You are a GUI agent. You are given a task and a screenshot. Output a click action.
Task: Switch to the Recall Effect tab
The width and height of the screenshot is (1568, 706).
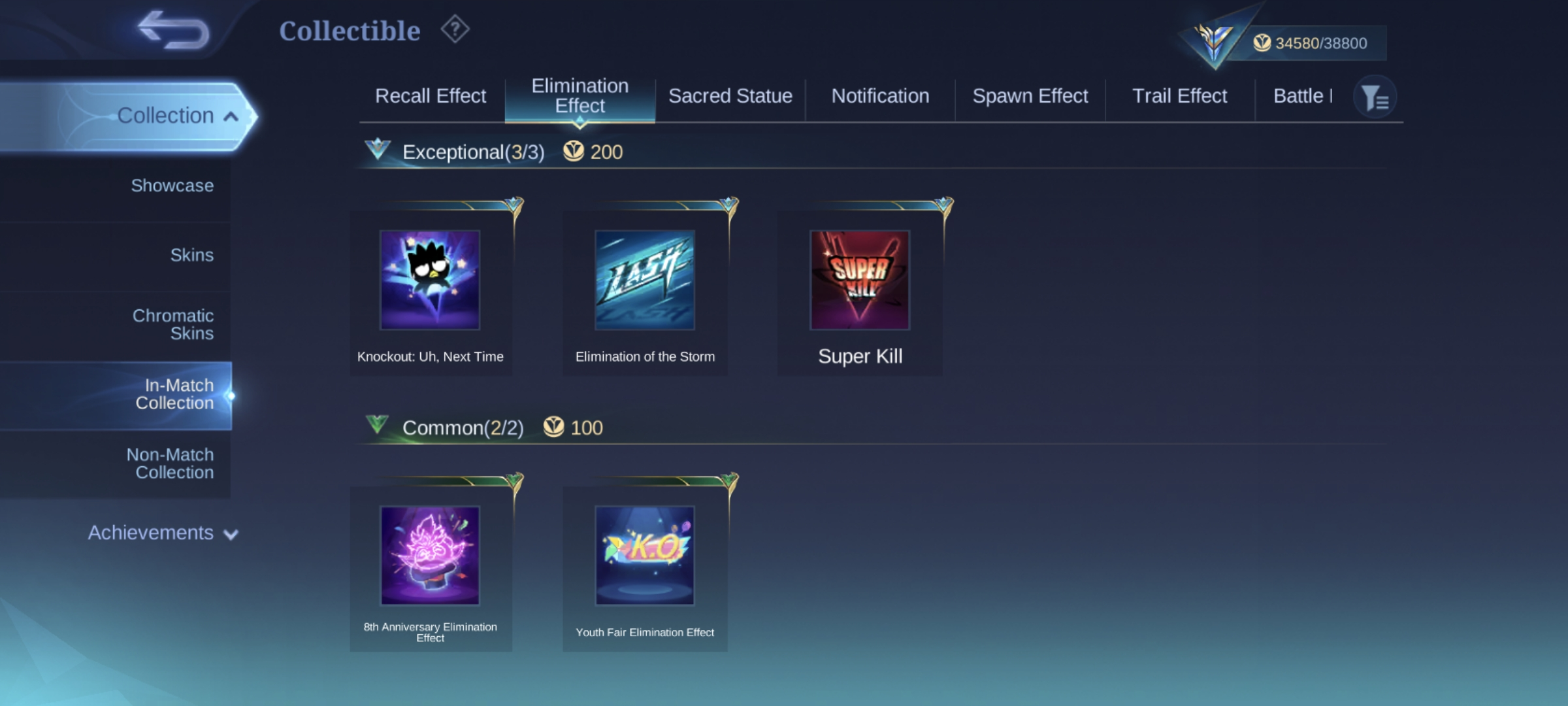[x=431, y=96]
